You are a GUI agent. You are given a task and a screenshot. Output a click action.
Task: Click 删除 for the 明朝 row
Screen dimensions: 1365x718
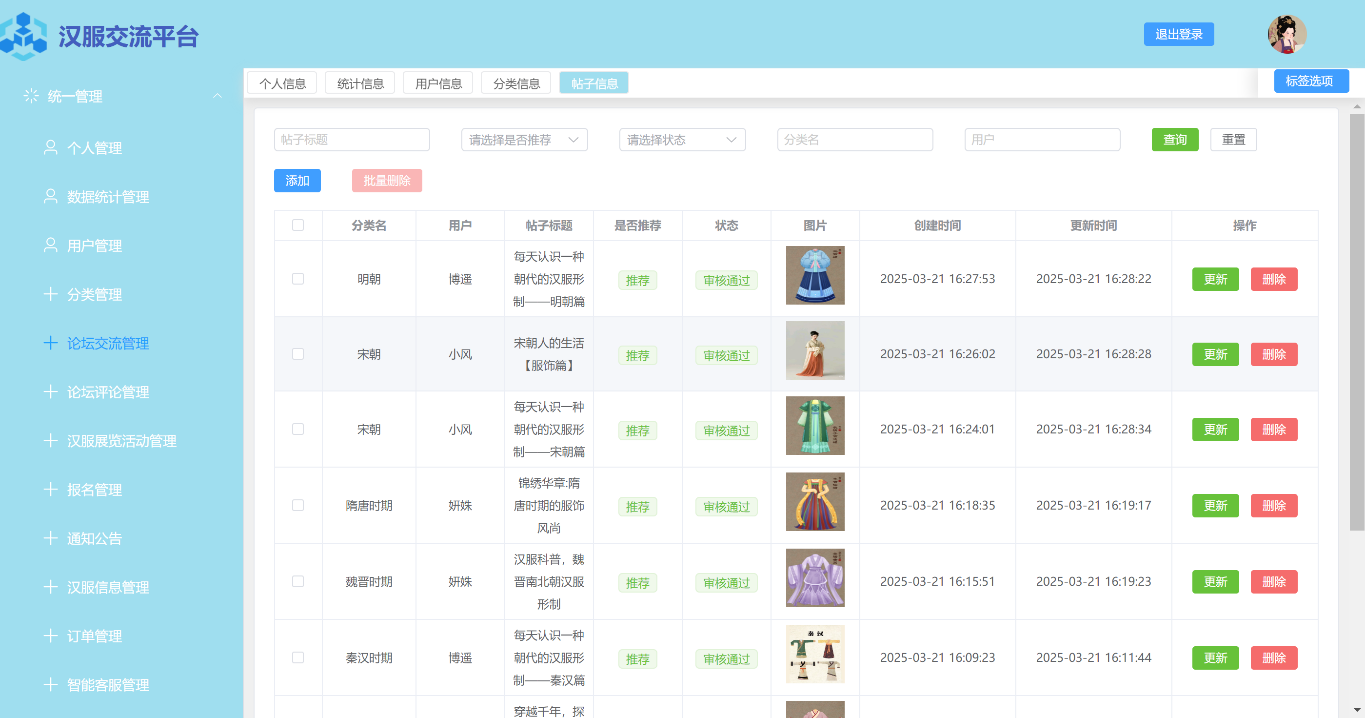pos(1274,279)
